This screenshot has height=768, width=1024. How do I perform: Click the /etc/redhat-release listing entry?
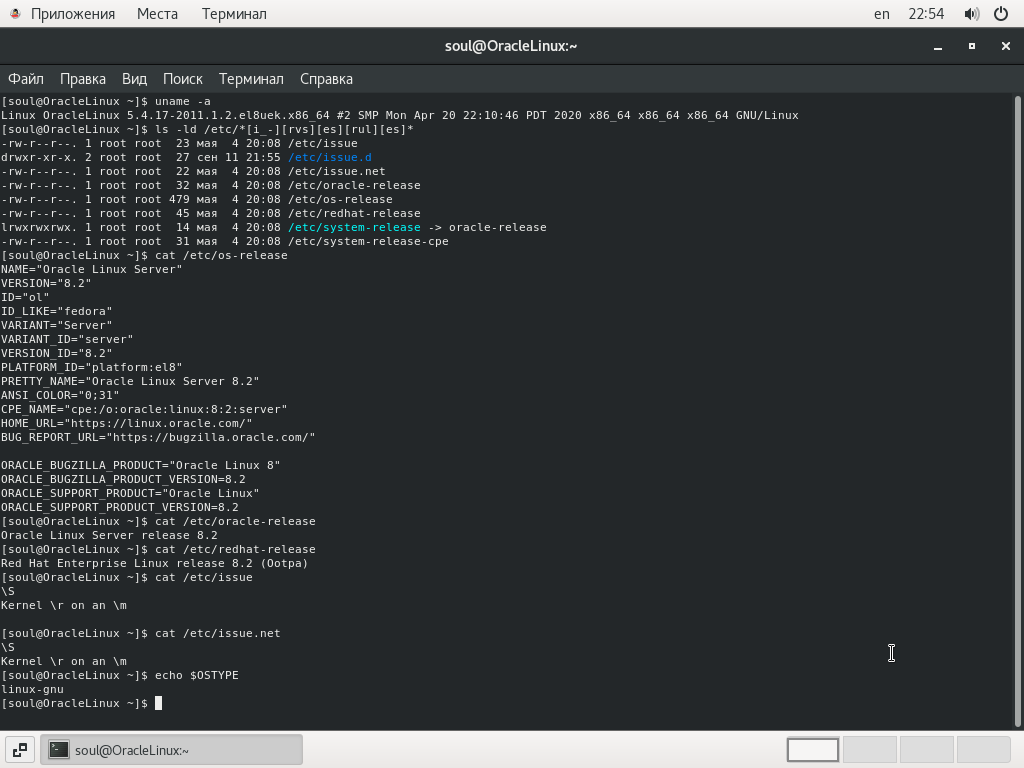pos(354,214)
